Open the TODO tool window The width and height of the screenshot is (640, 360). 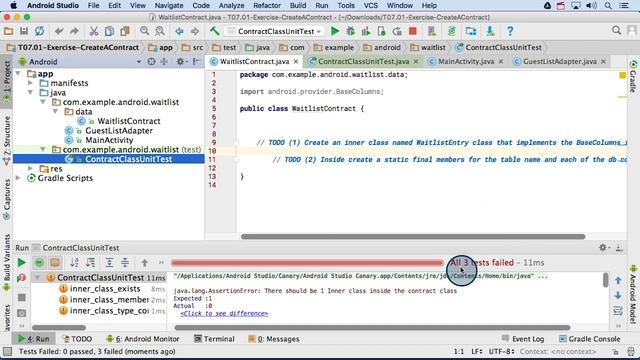click(77, 339)
